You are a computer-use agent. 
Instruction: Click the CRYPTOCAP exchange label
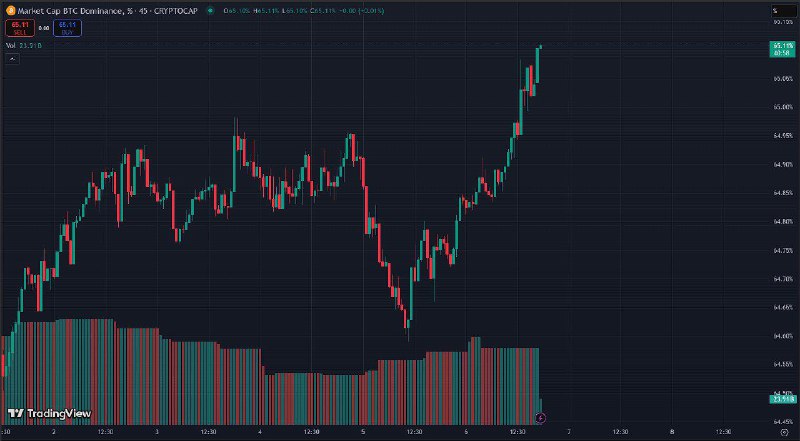pos(176,10)
